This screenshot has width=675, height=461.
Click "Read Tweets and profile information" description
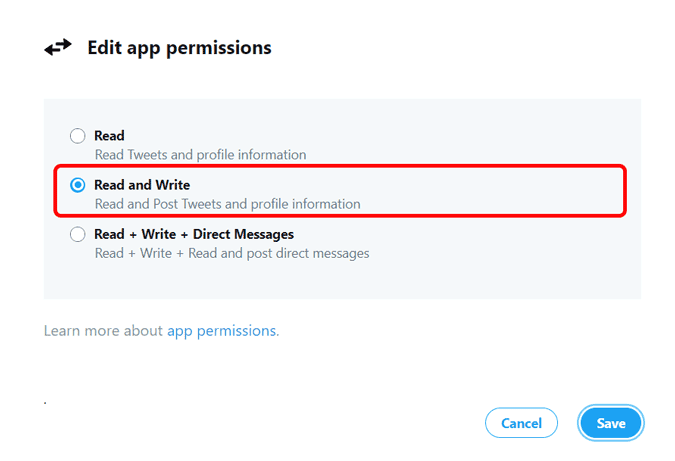pos(200,155)
